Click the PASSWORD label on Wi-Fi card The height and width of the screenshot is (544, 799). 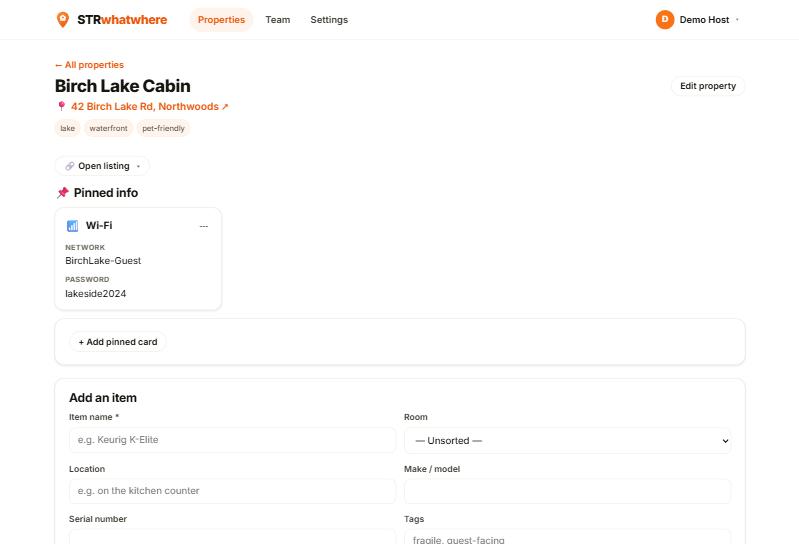[x=87, y=280]
